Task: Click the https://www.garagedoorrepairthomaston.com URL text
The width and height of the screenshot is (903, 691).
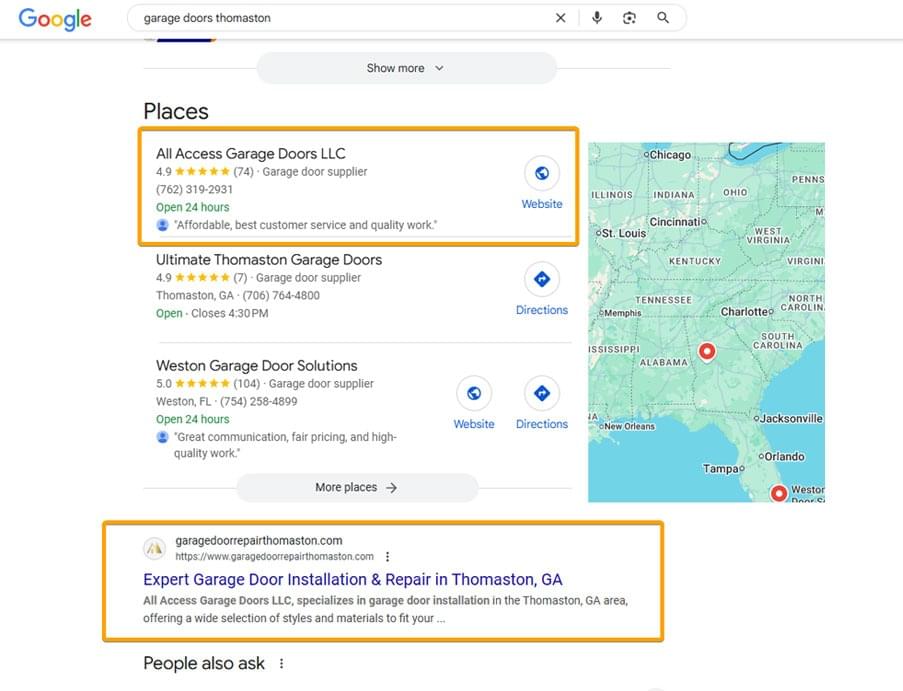Action: (274, 556)
